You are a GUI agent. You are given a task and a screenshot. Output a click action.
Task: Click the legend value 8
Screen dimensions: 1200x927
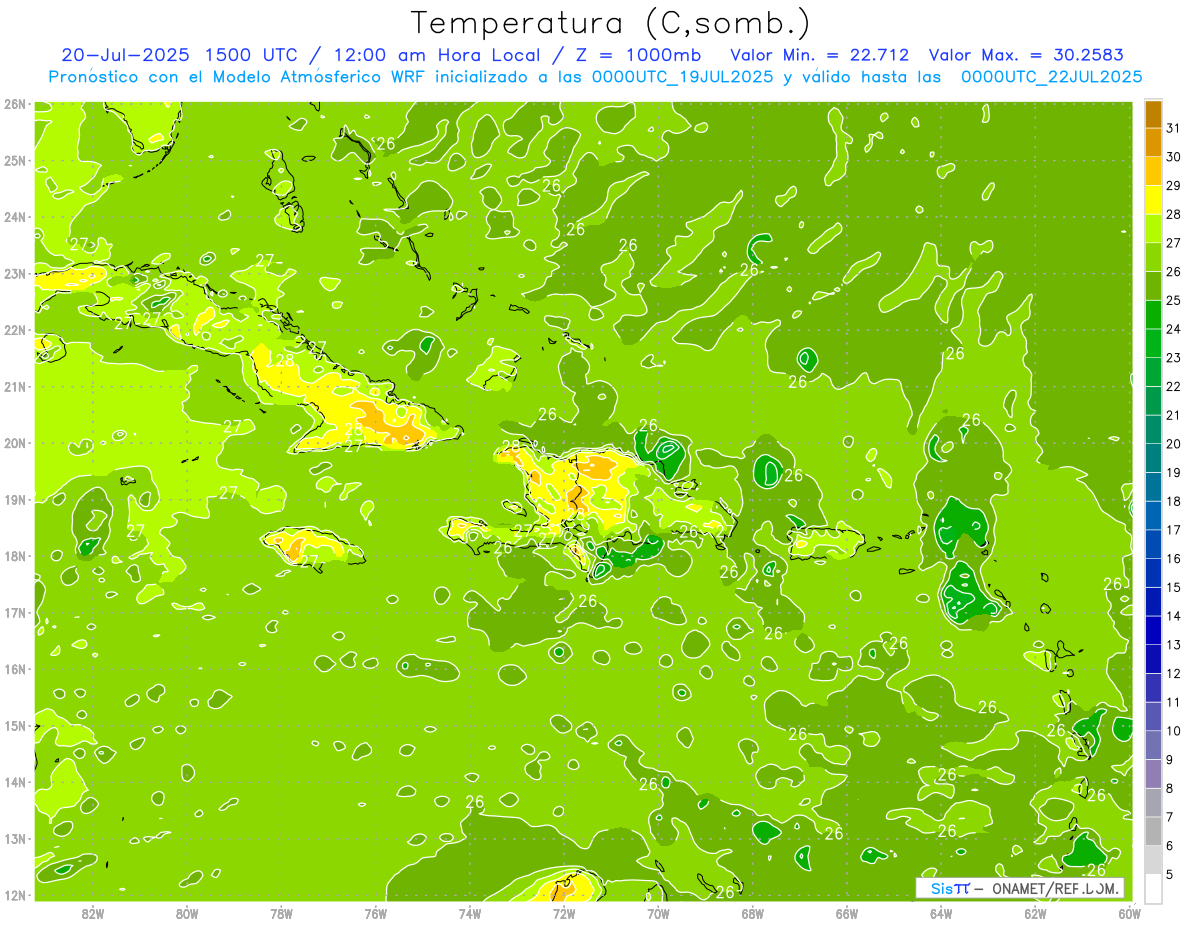point(1170,788)
